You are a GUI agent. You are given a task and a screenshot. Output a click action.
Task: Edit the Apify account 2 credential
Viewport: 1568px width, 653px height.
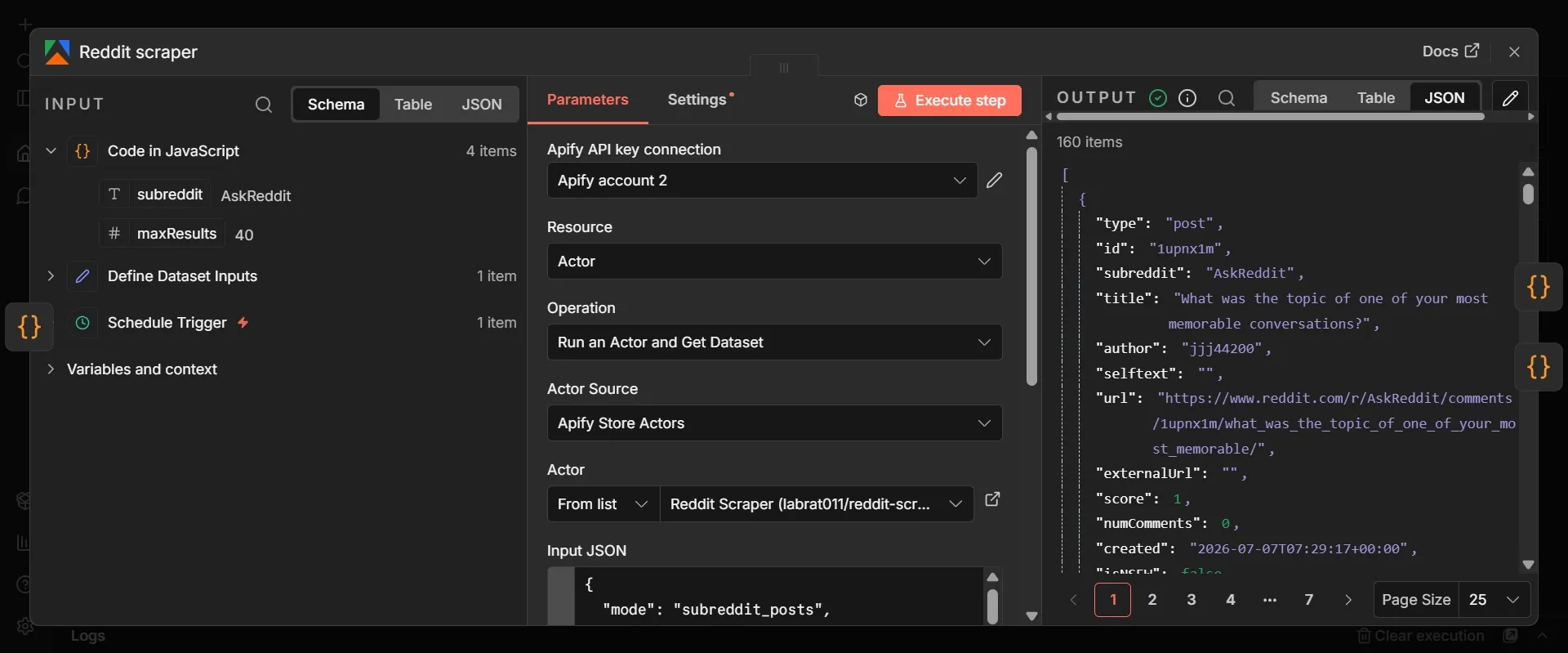[994, 181]
